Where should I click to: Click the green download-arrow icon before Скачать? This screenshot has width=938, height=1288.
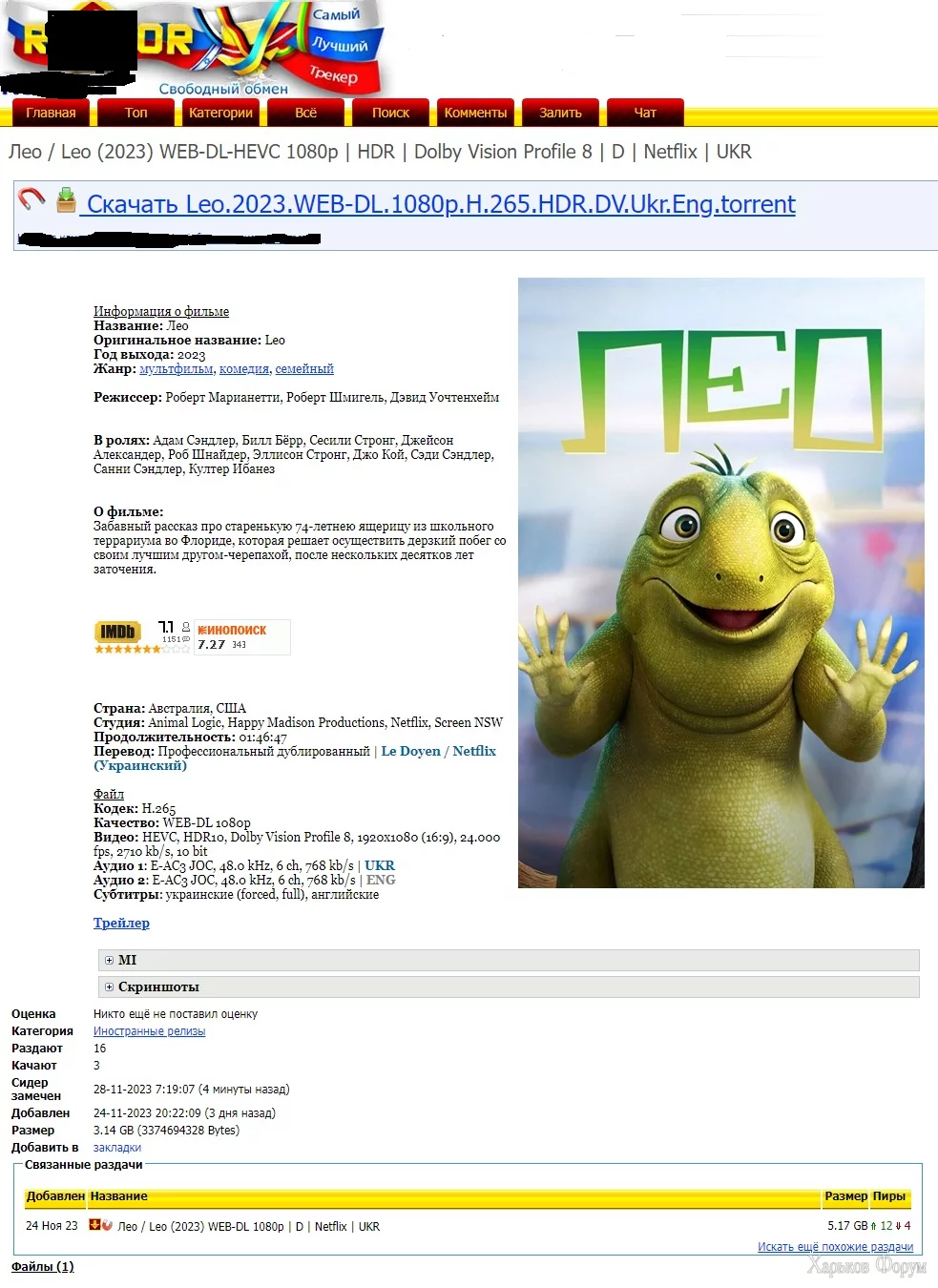66,200
